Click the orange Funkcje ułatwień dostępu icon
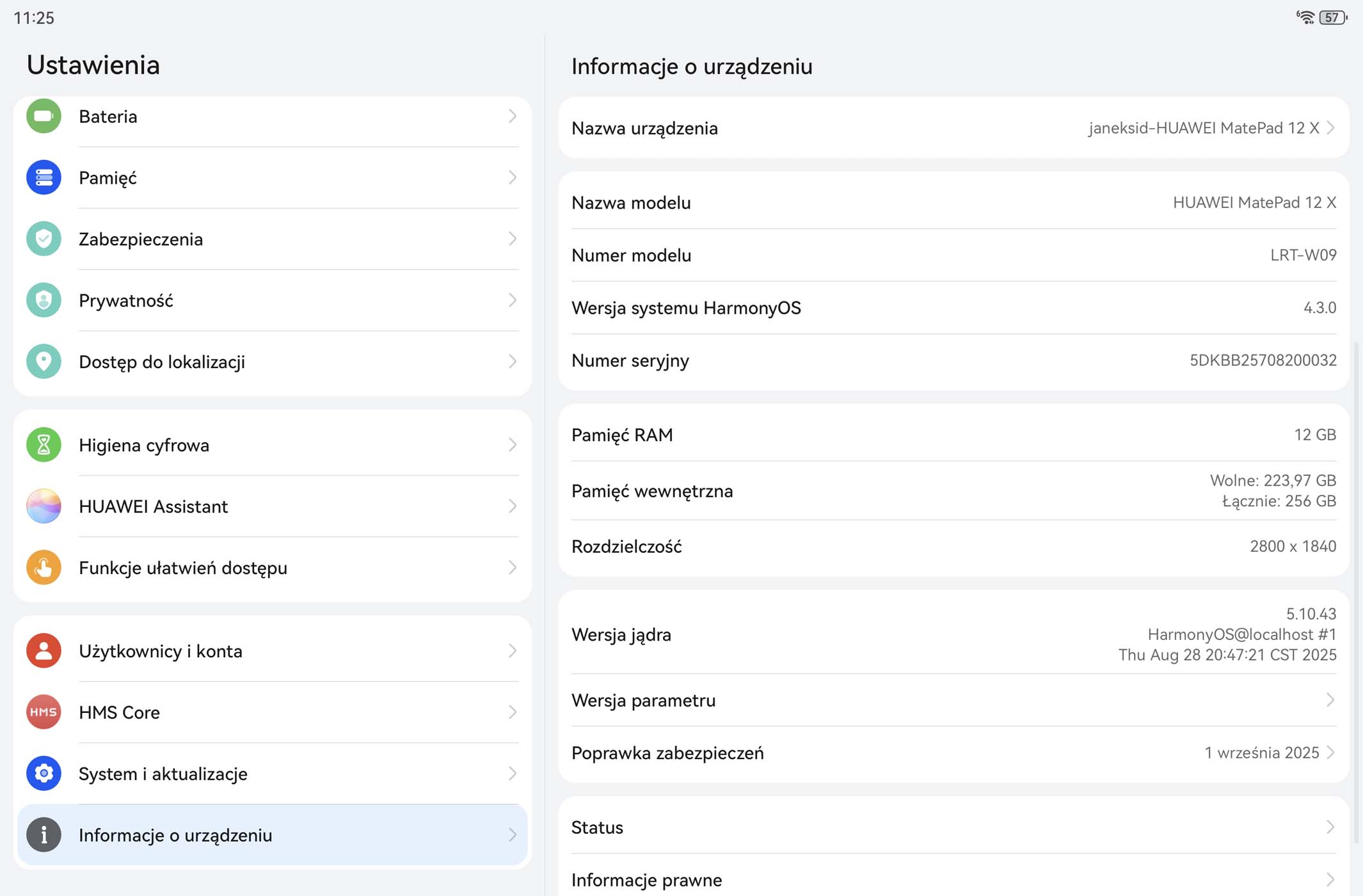 [x=44, y=568]
